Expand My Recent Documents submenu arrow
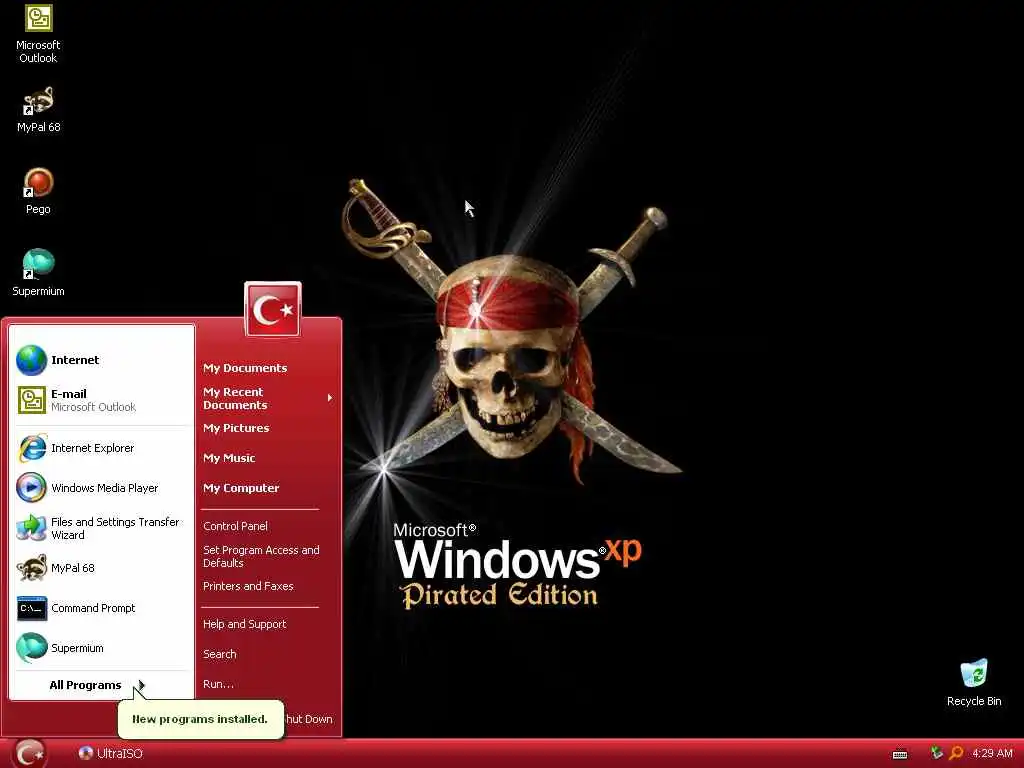Viewport: 1024px width, 768px height. point(330,398)
